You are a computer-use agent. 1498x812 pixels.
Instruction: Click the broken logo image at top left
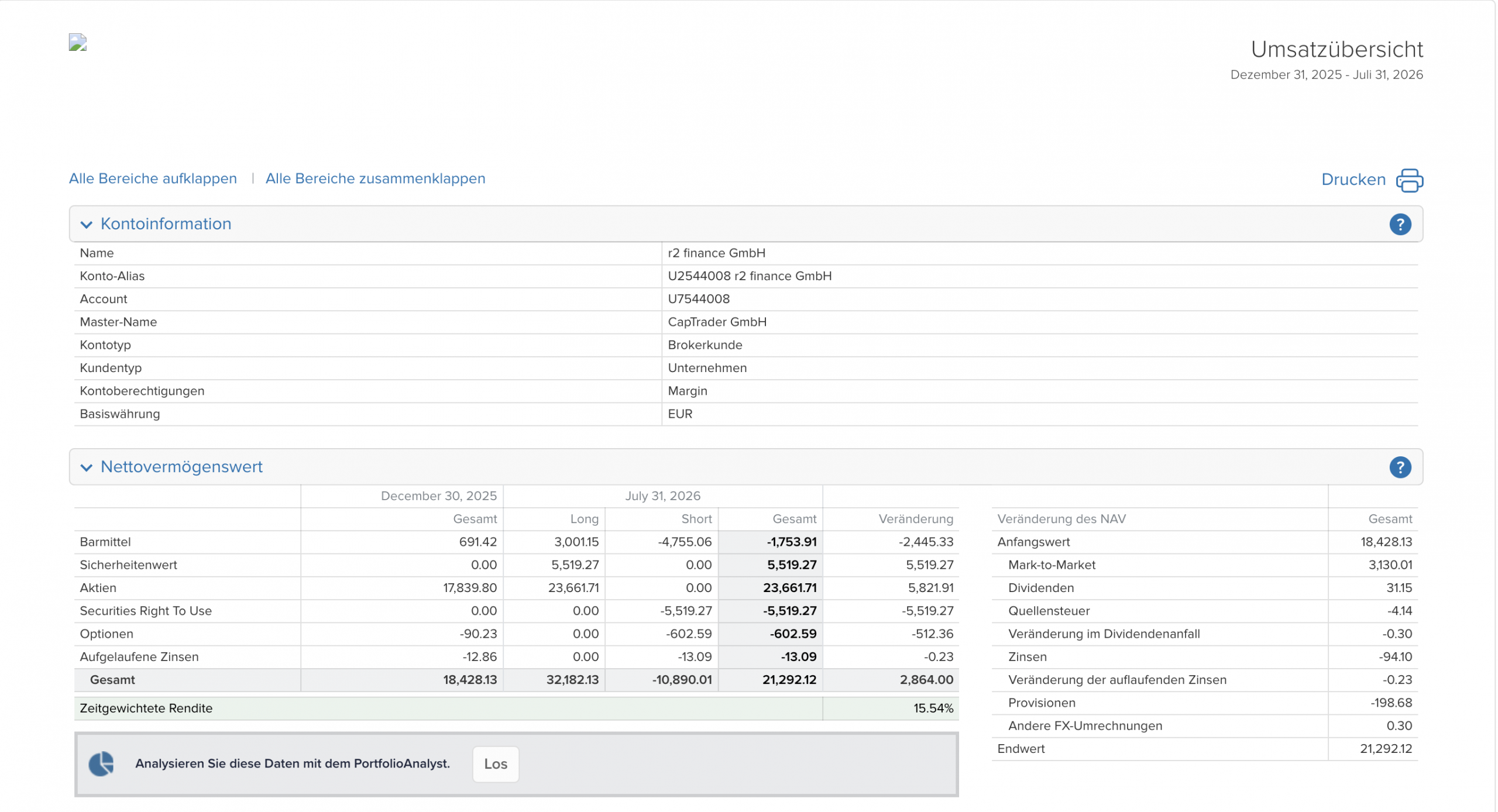tap(78, 42)
